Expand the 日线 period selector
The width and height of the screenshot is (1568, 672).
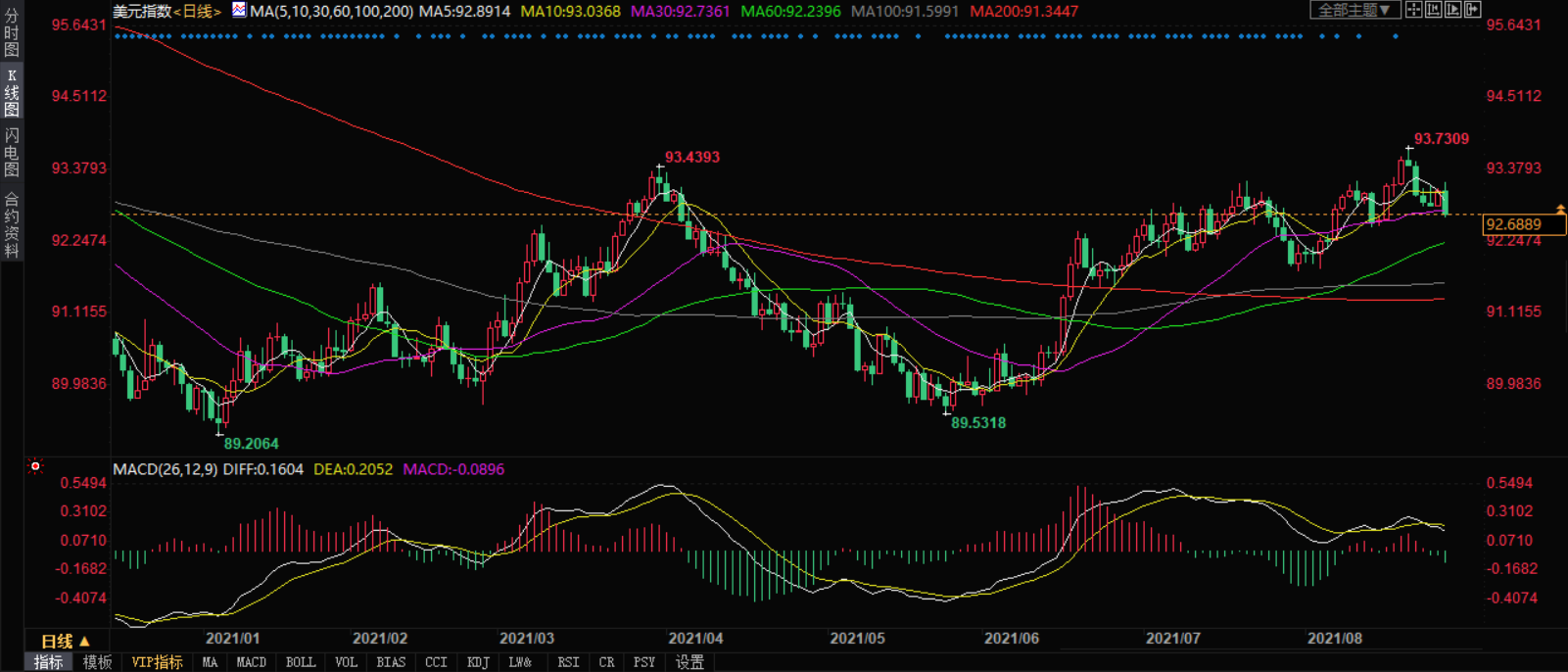click(x=65, y=642)
